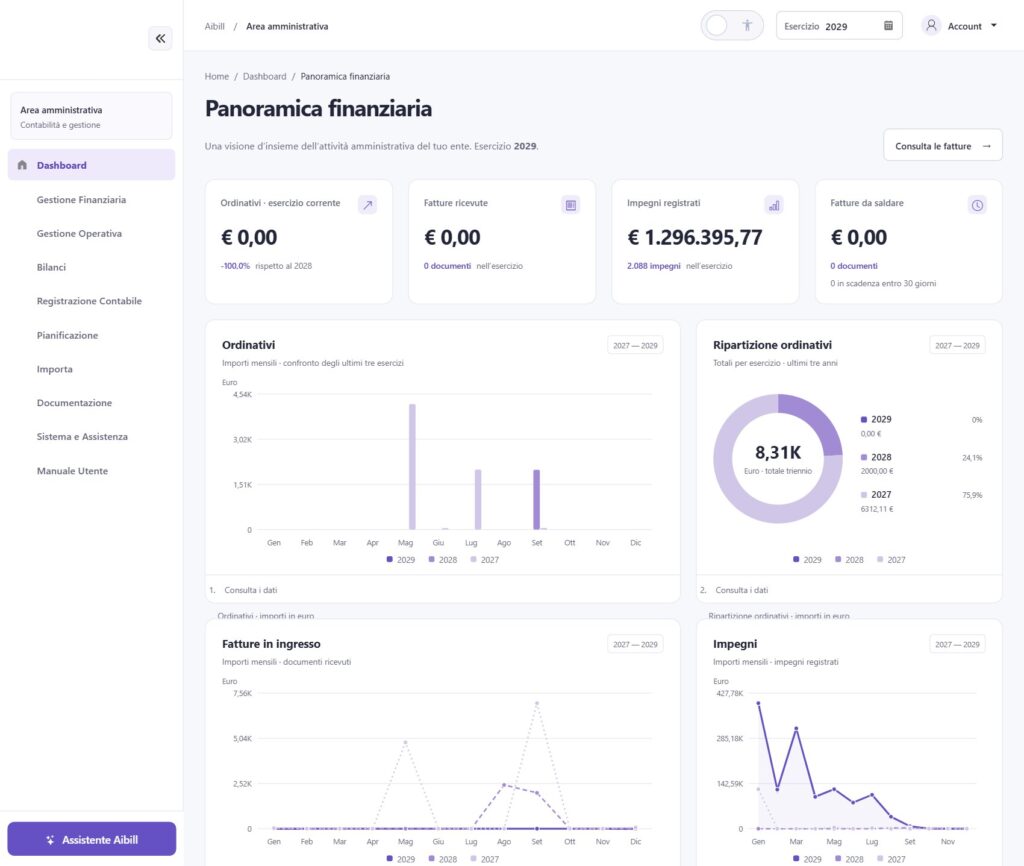Click the 24,1% value for 2028
The width and height of the screenshot is (1024, 866).
click(972, 458)
